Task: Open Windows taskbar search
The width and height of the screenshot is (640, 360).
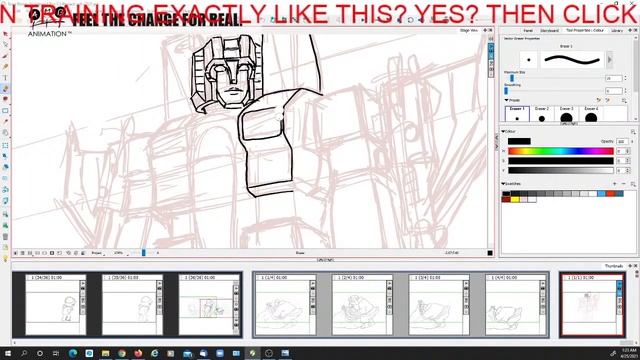Action: tap(24, 353)
